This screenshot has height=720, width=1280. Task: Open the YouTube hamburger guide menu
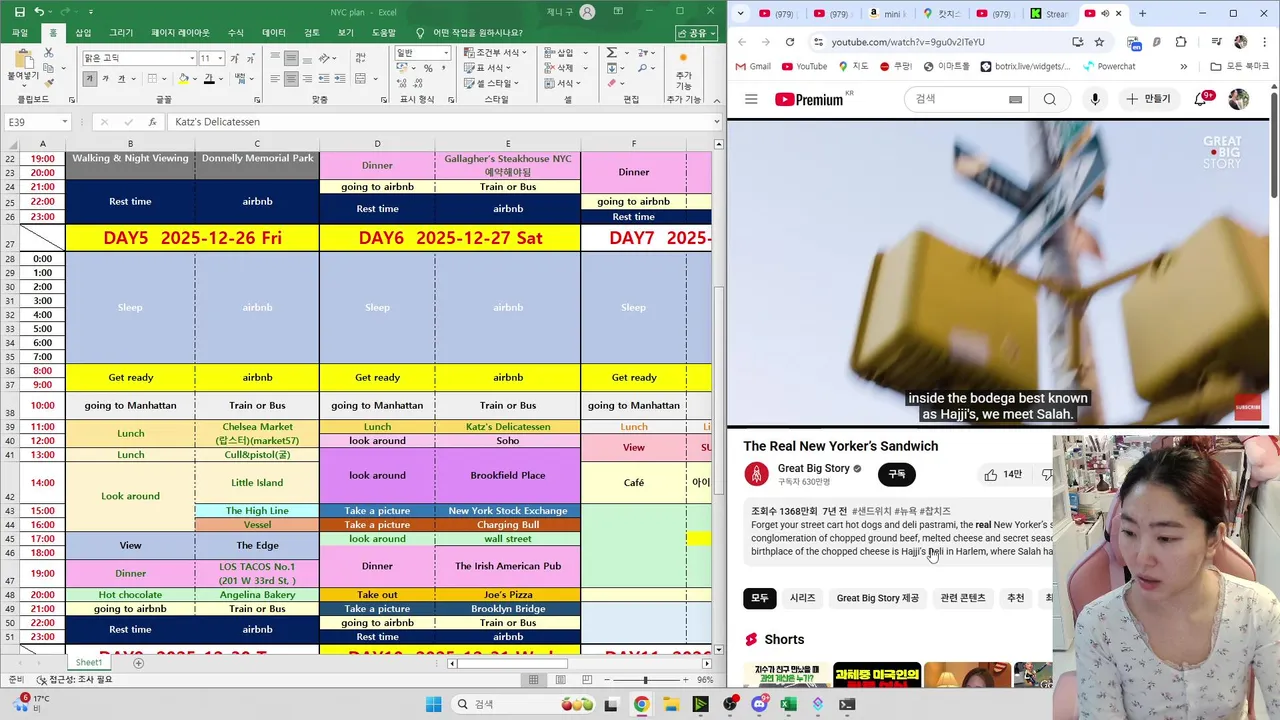(x=751, y=99)
